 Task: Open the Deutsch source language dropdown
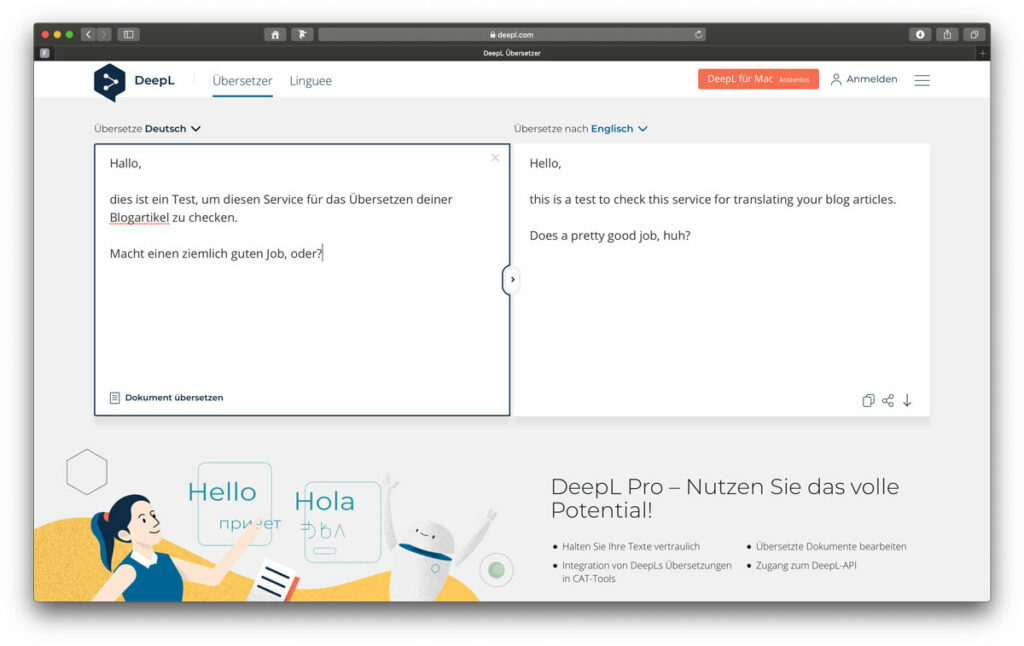169,128
